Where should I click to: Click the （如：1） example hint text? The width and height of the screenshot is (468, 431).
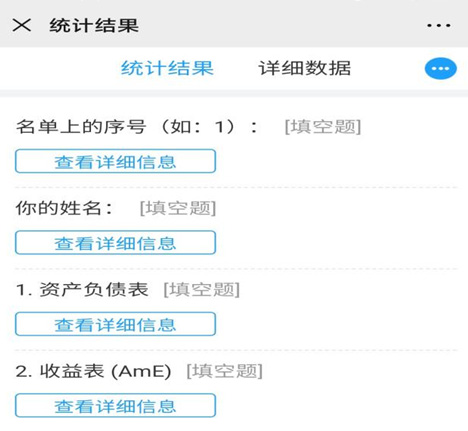click(198, 127)
